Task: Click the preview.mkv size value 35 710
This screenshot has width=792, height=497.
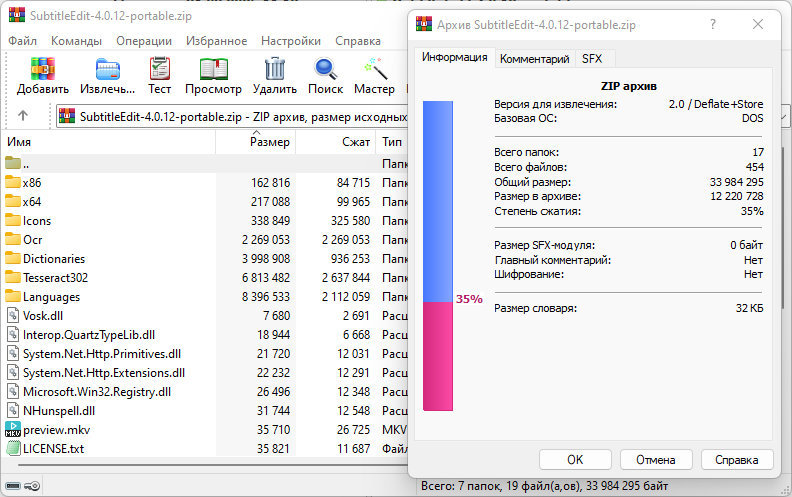Action: click(273, 430)
